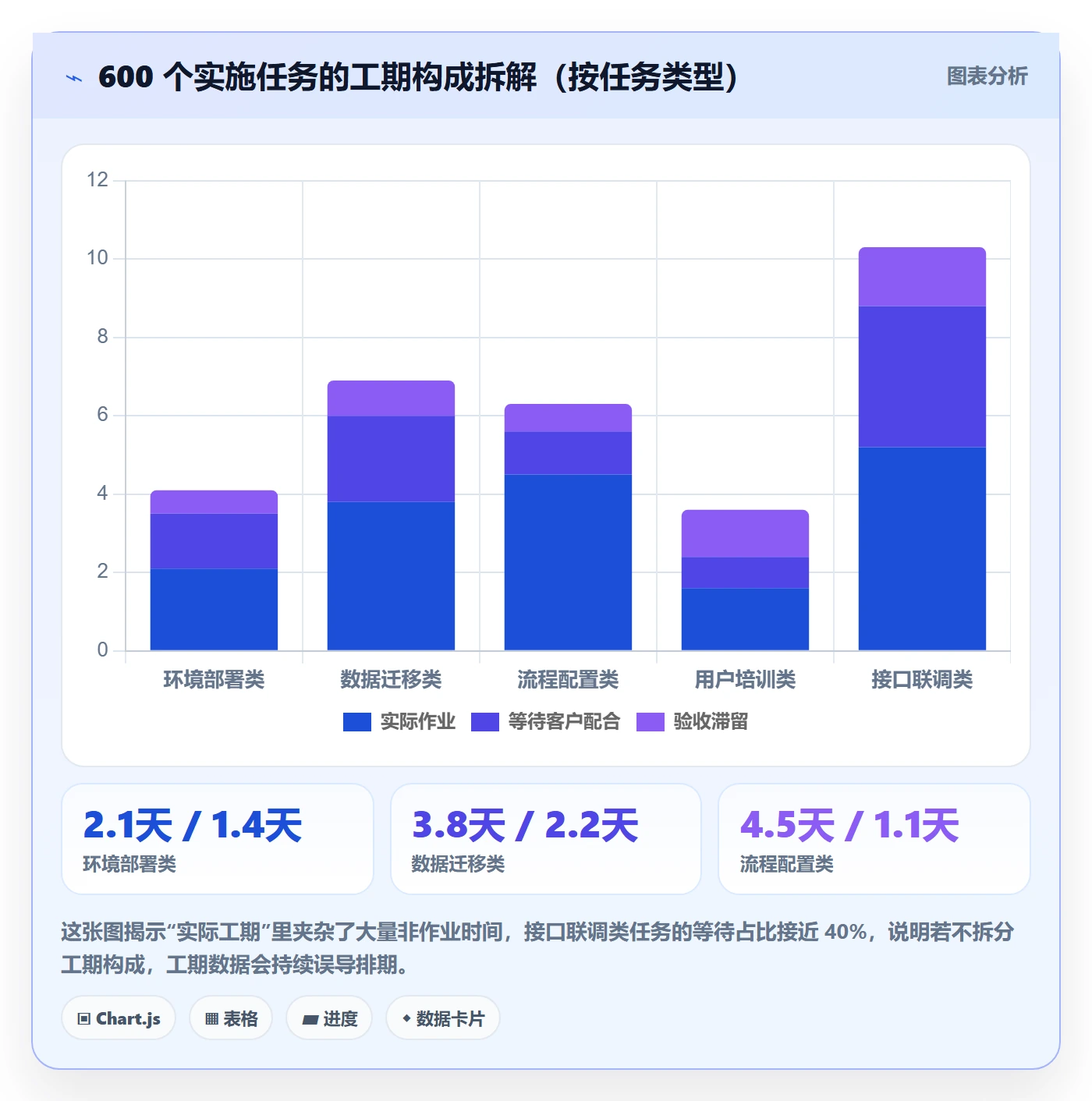Click the chart title starting with 600 个实施任务
The height and width of the screenshot is (1101, 1092).
(418, 77)
